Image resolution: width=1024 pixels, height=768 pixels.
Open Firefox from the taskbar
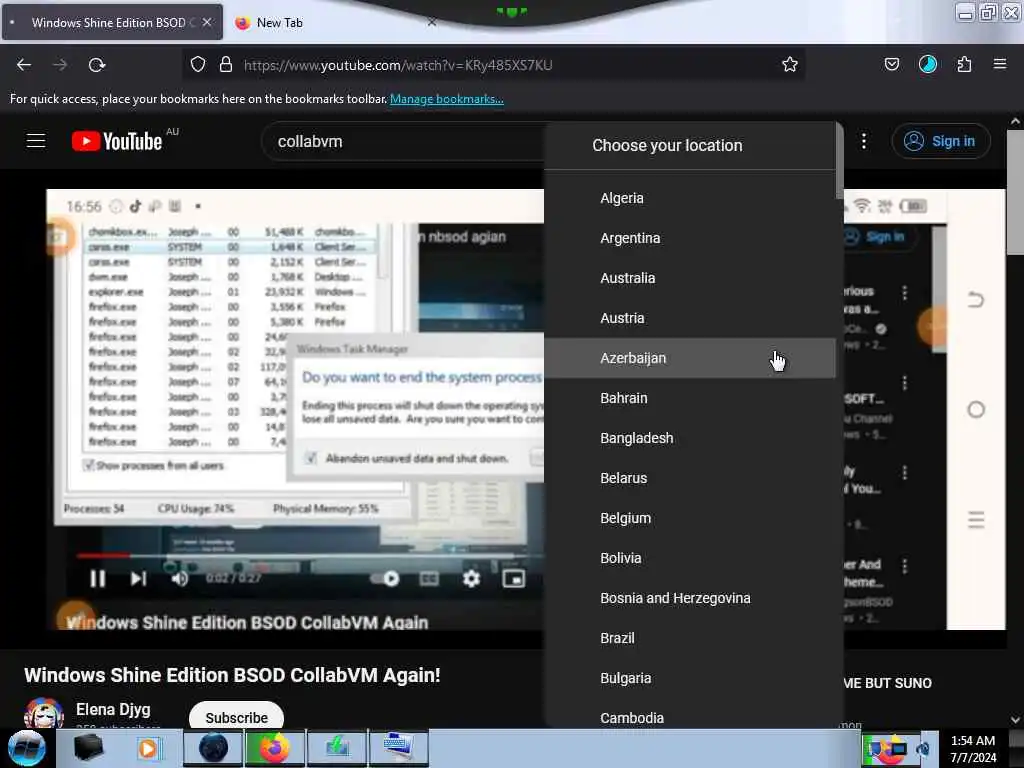[274, 748]
